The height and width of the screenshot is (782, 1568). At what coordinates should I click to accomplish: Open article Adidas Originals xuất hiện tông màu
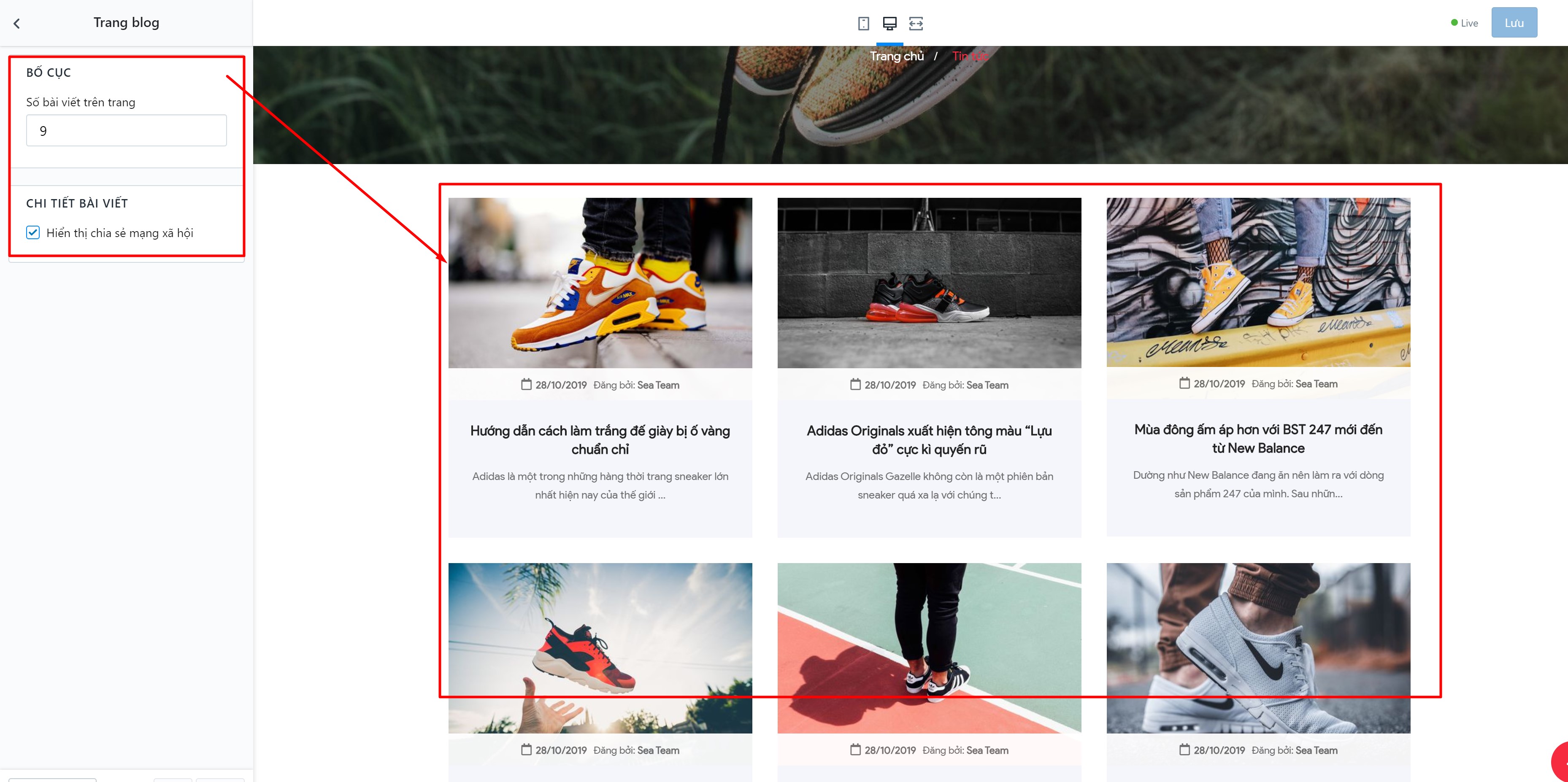coord(929,440)
